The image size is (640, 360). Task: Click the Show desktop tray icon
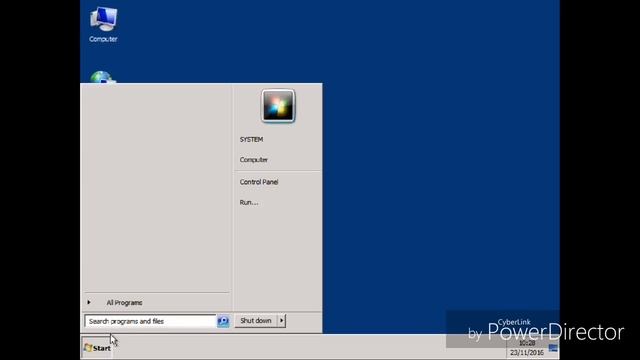coord(553,348)
